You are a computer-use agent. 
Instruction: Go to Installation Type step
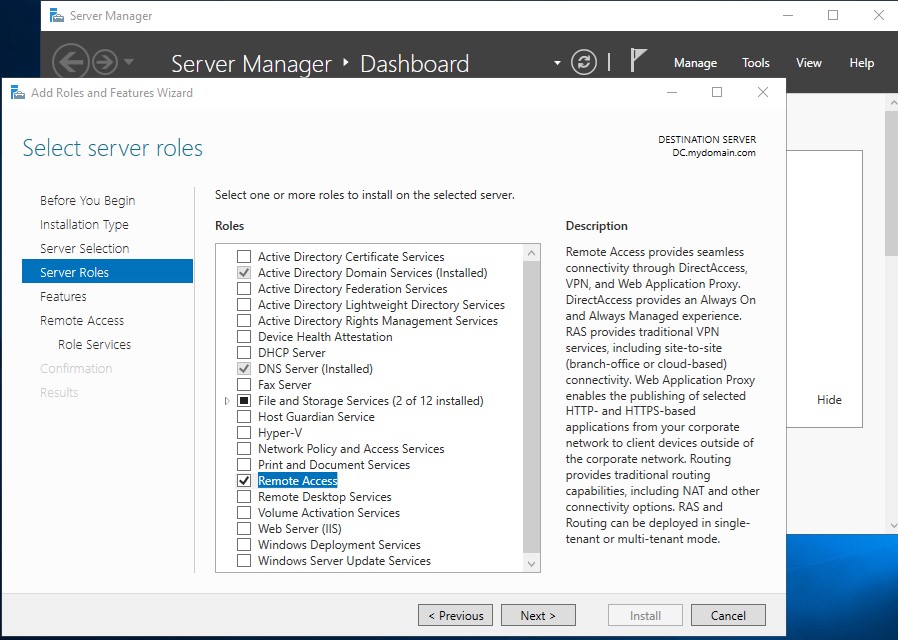click(84, 224)
